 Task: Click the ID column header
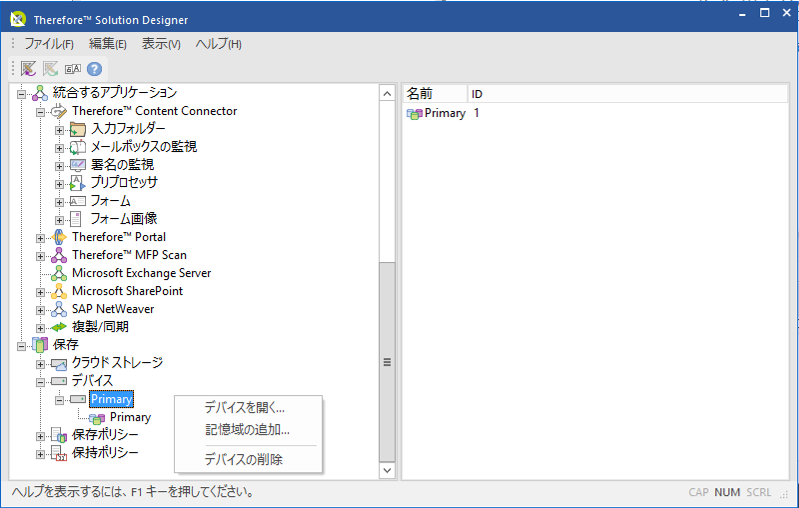628,94
